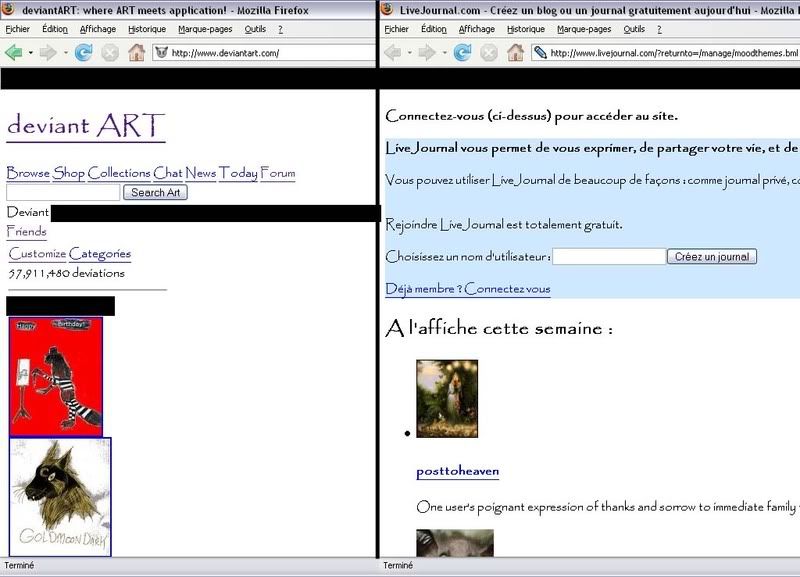This screenshot has width=800, height=577.
Task: Click the A l'affiche cette semaine heading
Action: click(499, 328)
